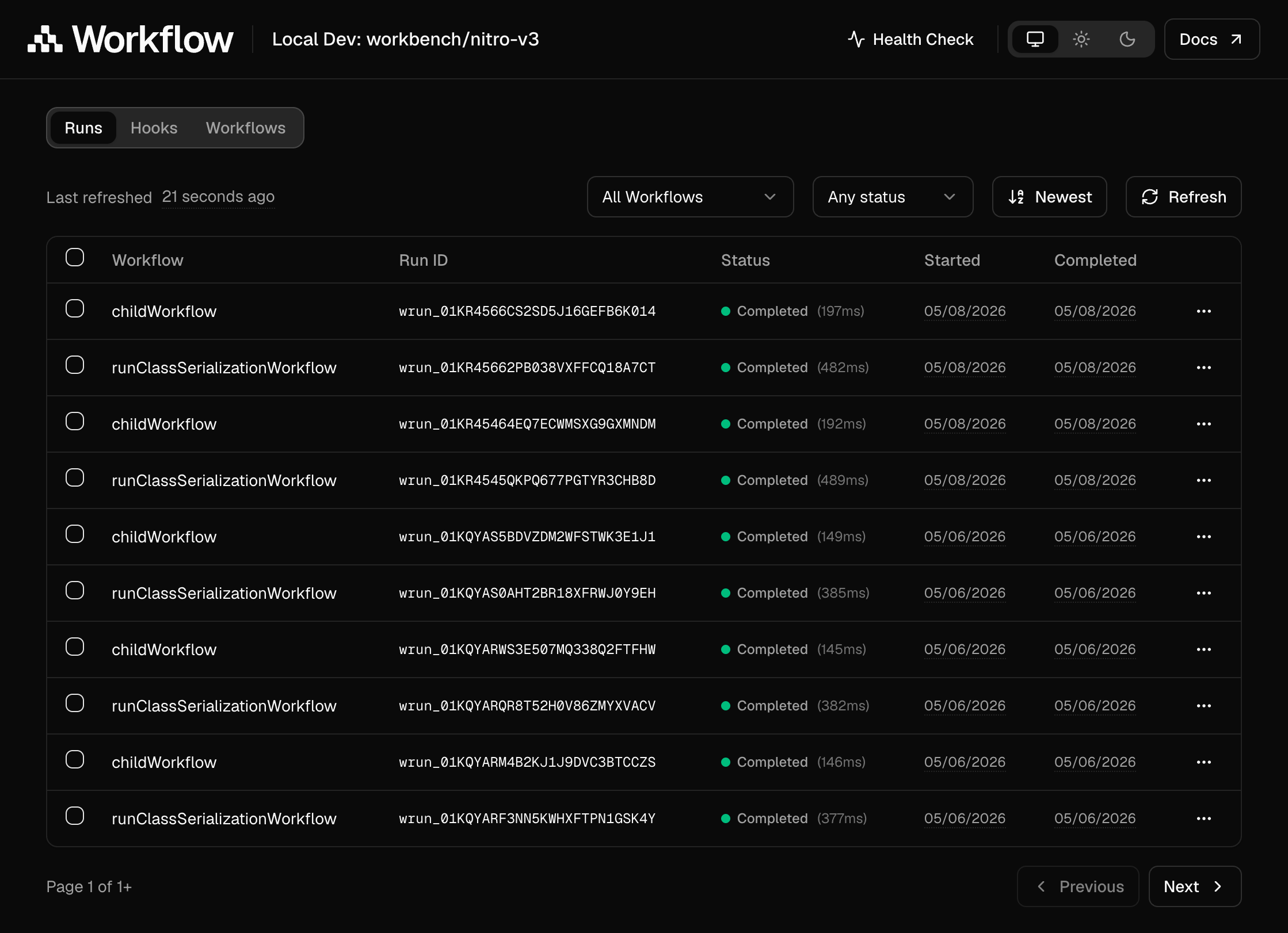Select checkbox for run ending Q18A7CT
1288x933 pixels.
75,365
